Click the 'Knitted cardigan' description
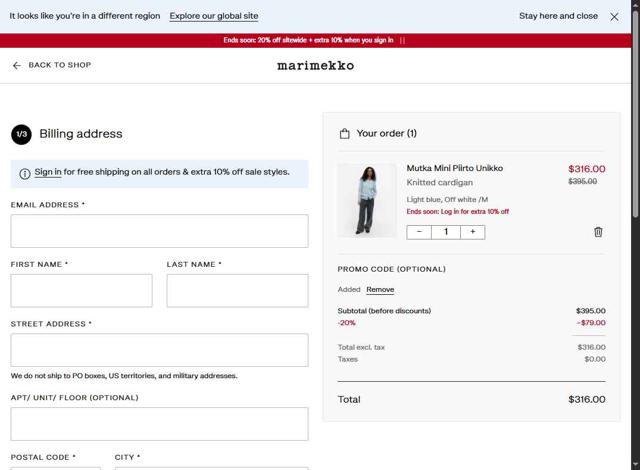640x470 pixels. click(x=440, y=182)
